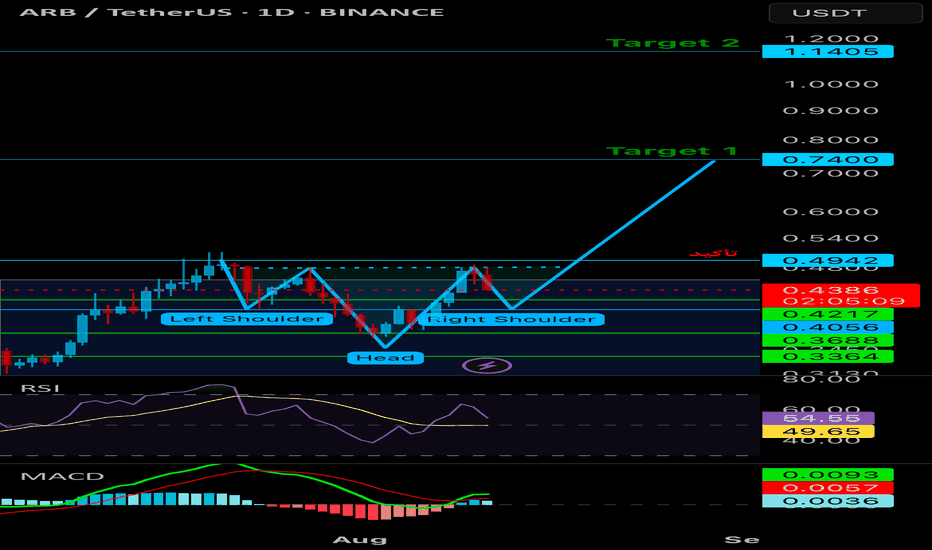932x550 pixels.
Task: Click the yellow RSI MA 49.65 label
Action: (818, 432)
